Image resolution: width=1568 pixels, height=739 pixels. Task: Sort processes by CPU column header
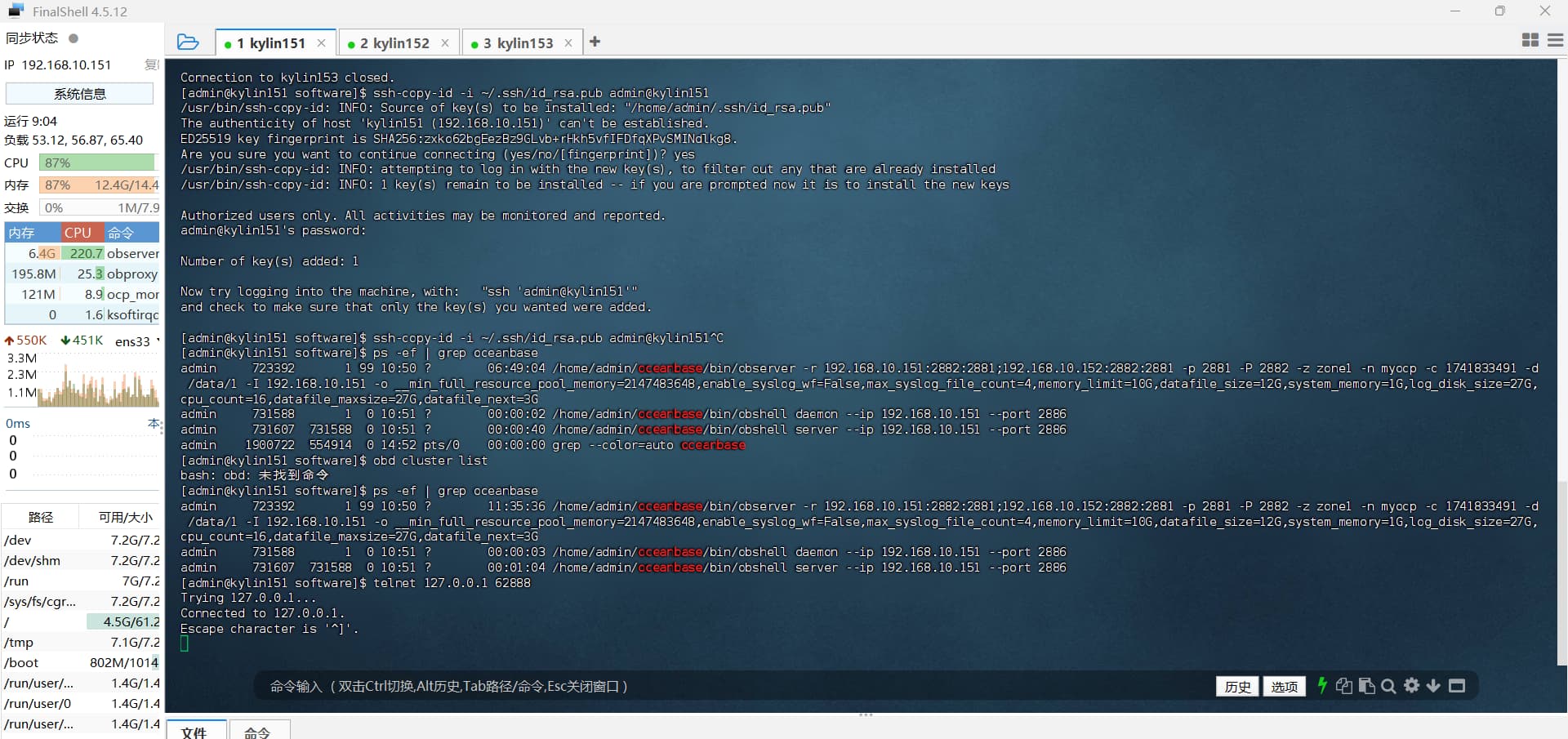point(82,233)
